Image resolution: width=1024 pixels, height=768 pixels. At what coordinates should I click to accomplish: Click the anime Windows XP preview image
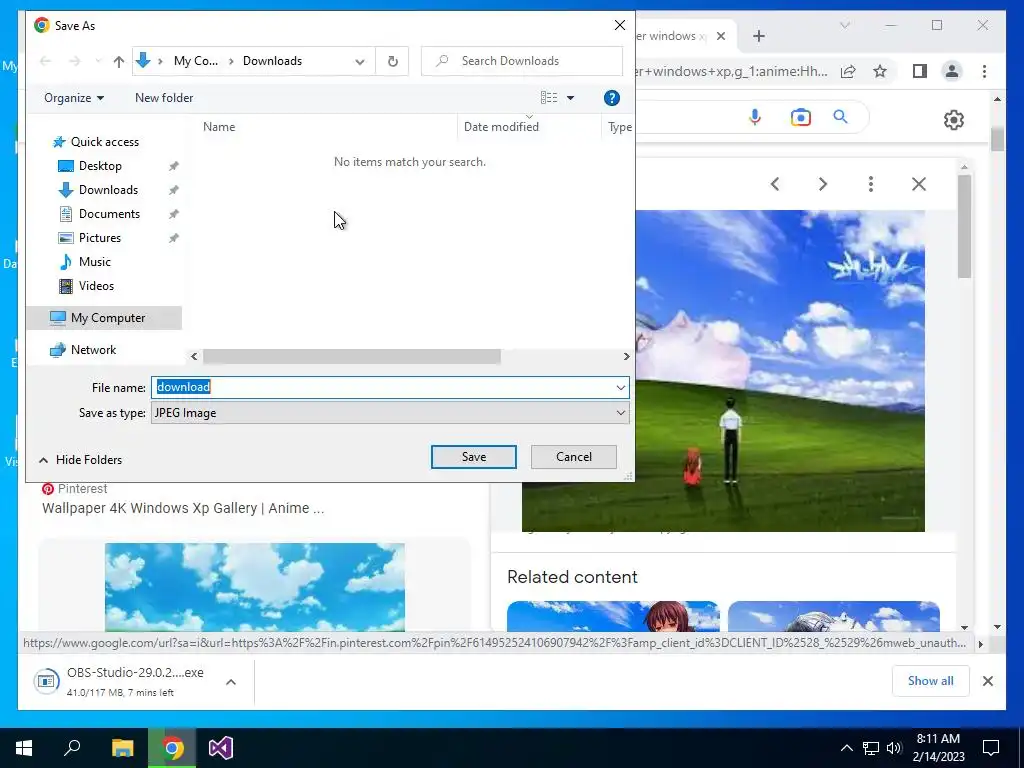click(x=780, y=371)
